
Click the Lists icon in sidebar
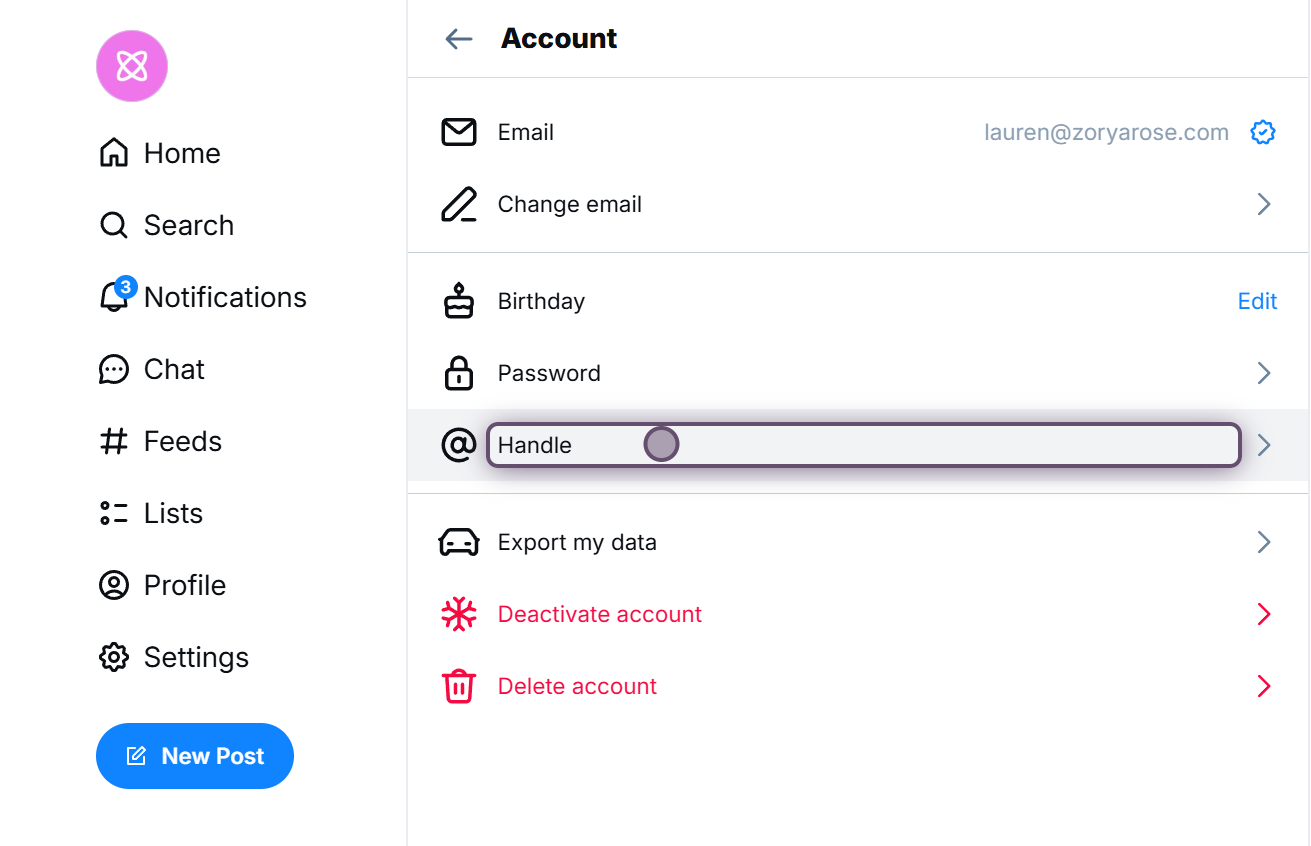pyautogui.click(x=114, y=513)
